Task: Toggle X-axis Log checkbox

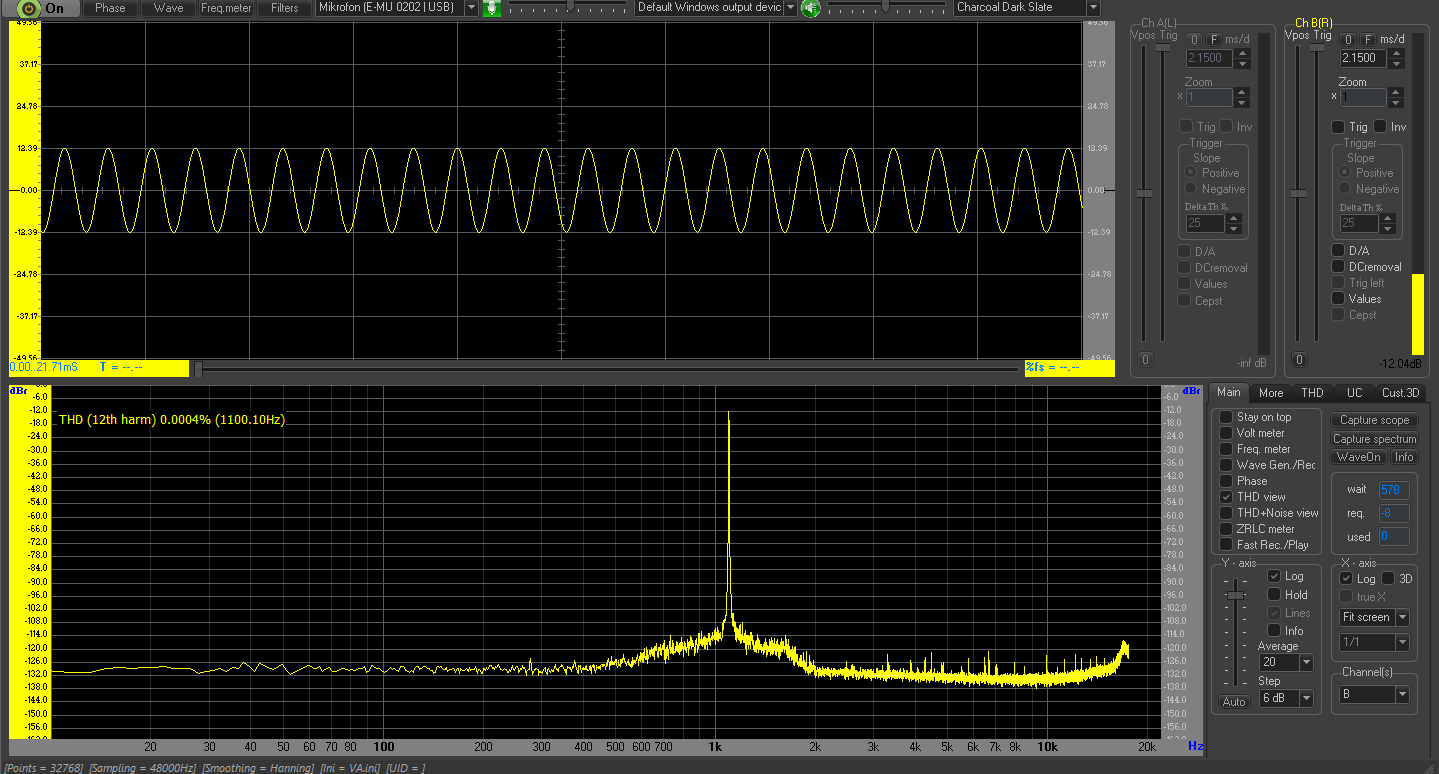Action: click(x=1346, y=579)
